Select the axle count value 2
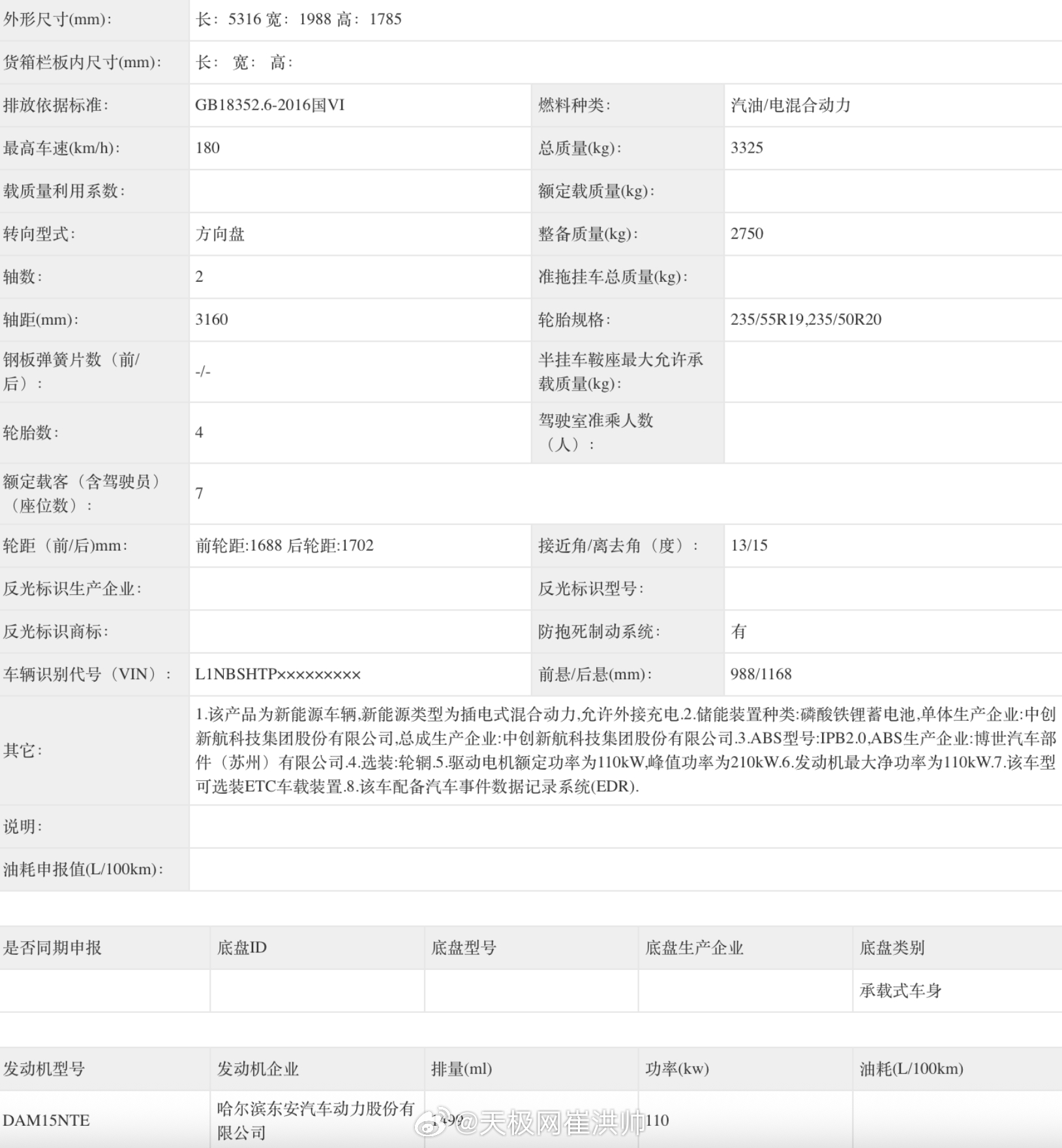 tap(199, 277)
